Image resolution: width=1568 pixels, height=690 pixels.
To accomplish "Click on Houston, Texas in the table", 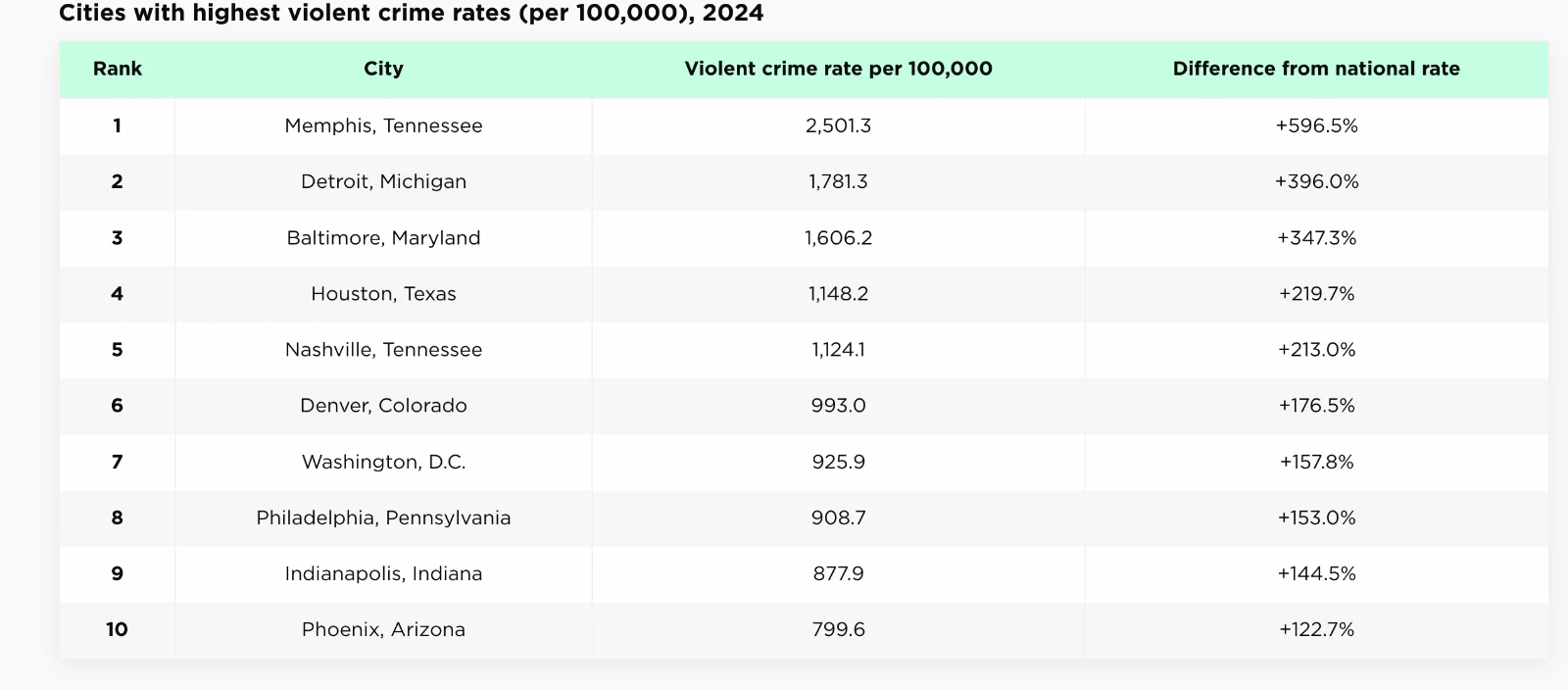I will click(383, 293).
